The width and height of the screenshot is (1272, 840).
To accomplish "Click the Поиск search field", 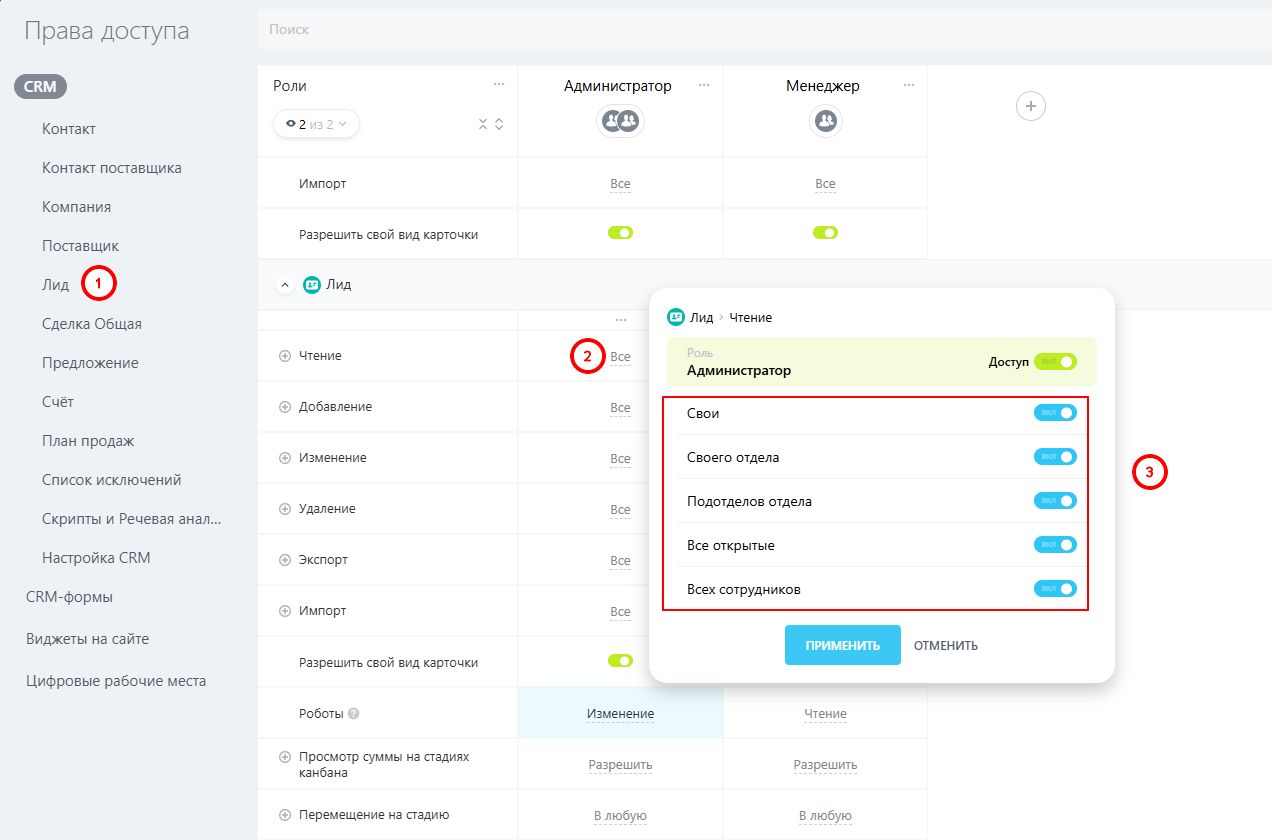I will click(x=760, y=30).
